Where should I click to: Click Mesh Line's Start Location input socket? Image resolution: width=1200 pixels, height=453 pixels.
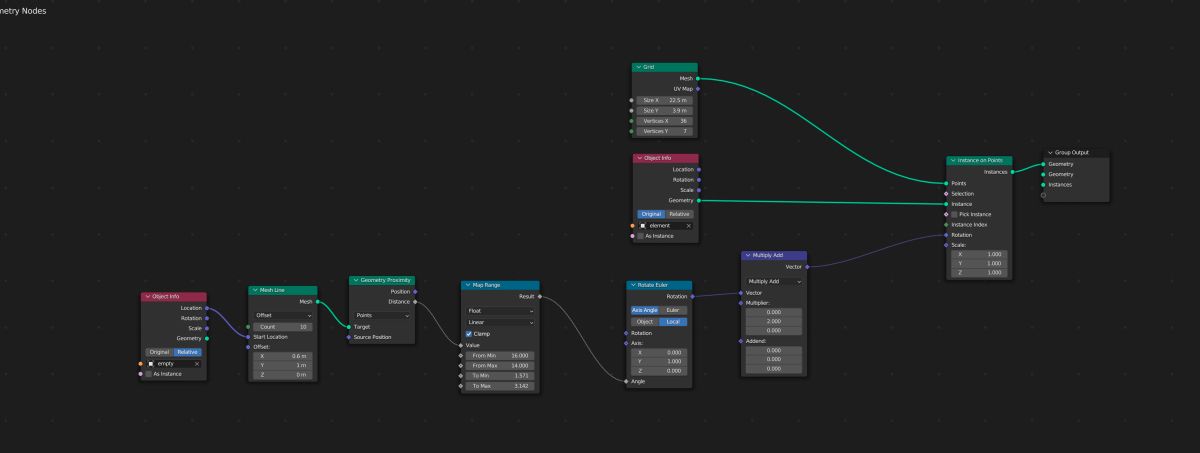point(248,337)
